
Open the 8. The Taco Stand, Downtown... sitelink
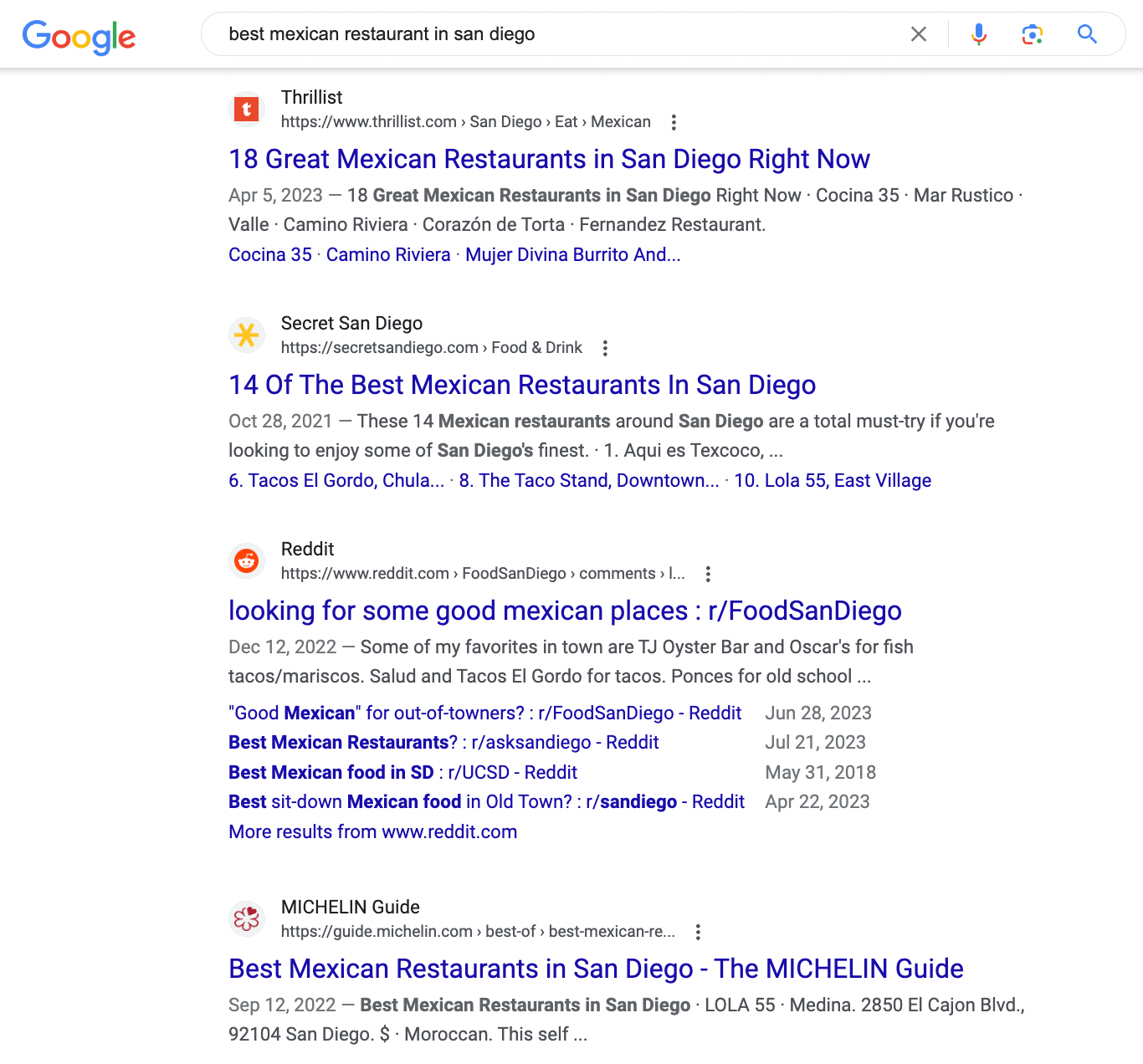click(589, 480)
